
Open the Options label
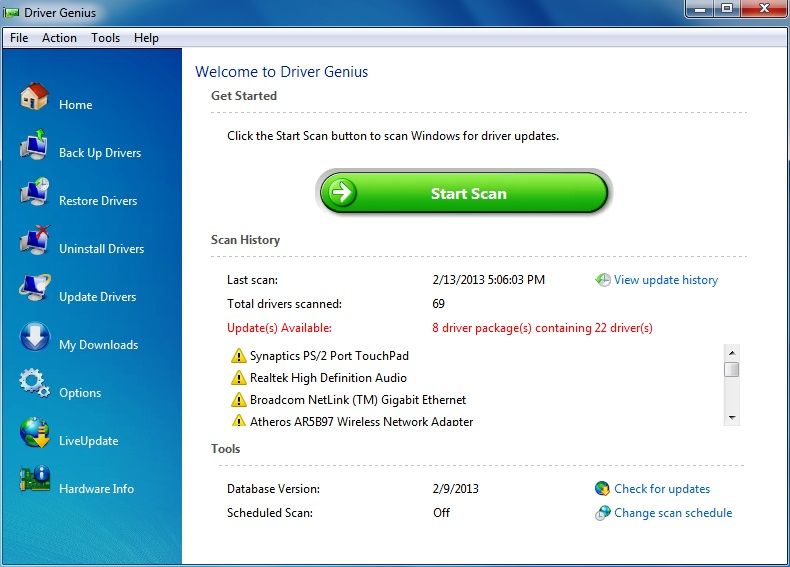tap(80, 393)
